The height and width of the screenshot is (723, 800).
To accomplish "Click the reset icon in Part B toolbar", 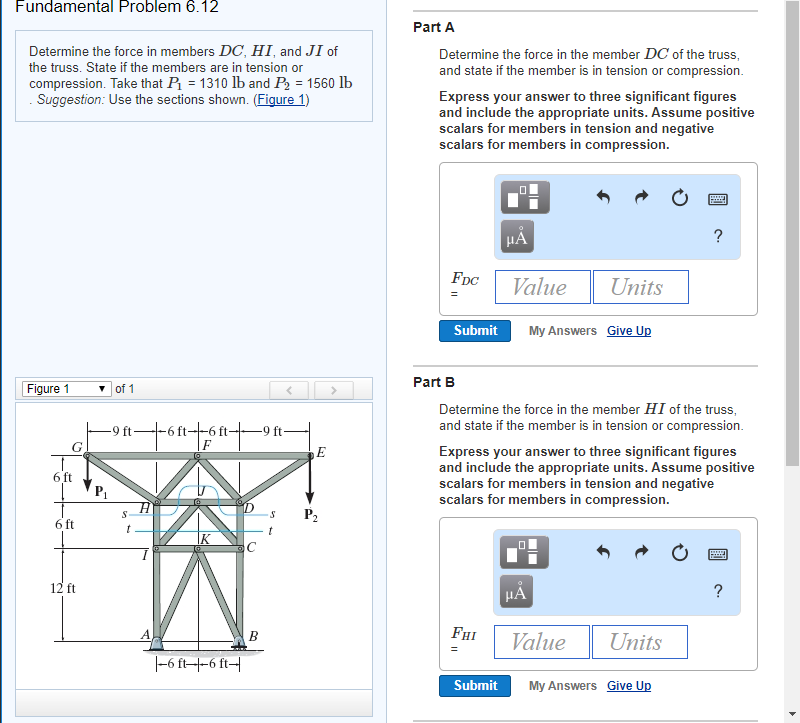I will (679, 552).
